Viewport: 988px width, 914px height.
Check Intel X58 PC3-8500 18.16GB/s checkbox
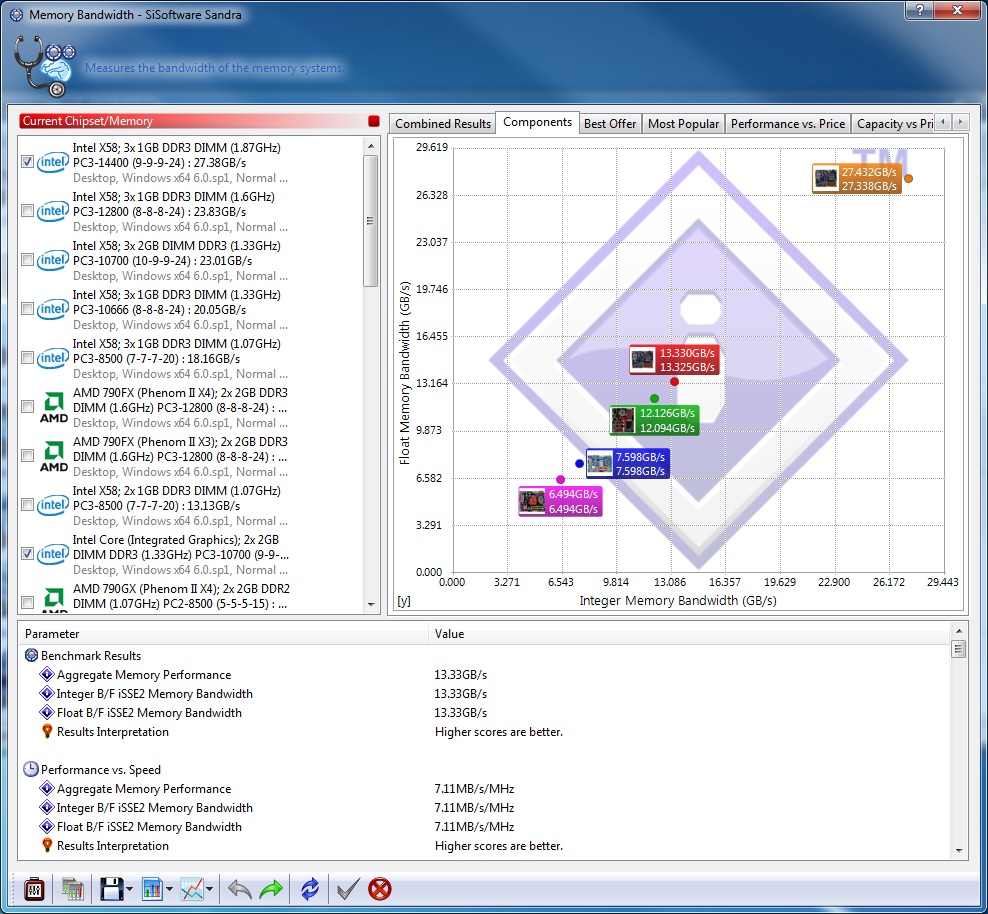point(27,358)
